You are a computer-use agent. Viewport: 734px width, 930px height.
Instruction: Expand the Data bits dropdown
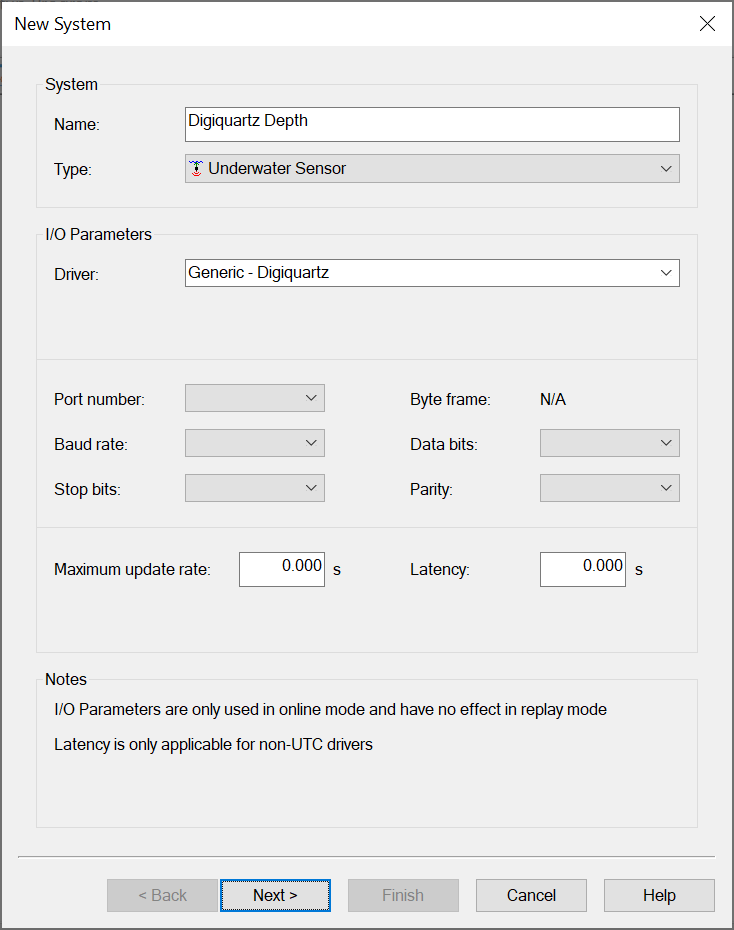tap(609, 443)
